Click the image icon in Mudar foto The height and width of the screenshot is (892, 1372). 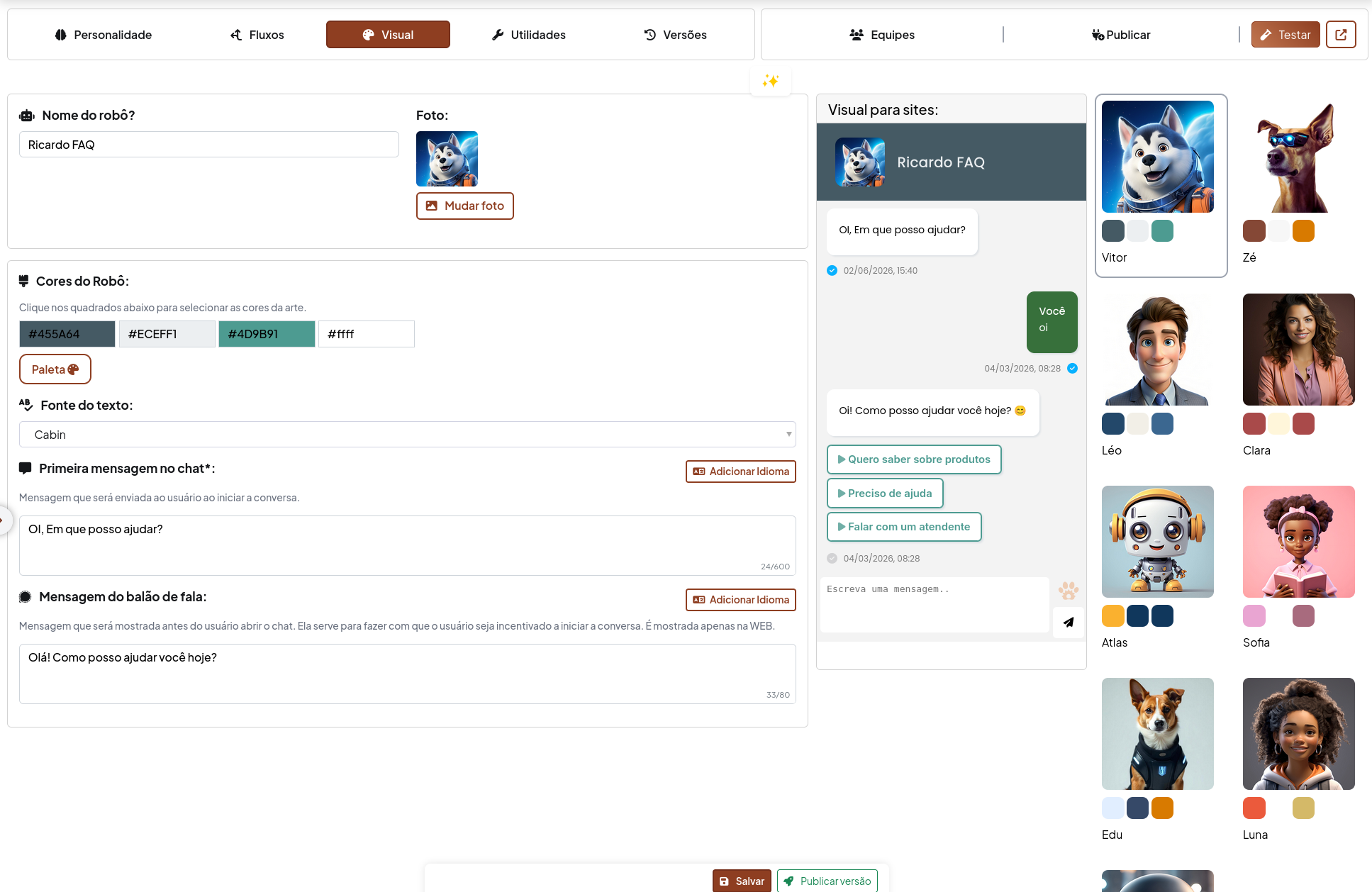(x=432, y=206)
